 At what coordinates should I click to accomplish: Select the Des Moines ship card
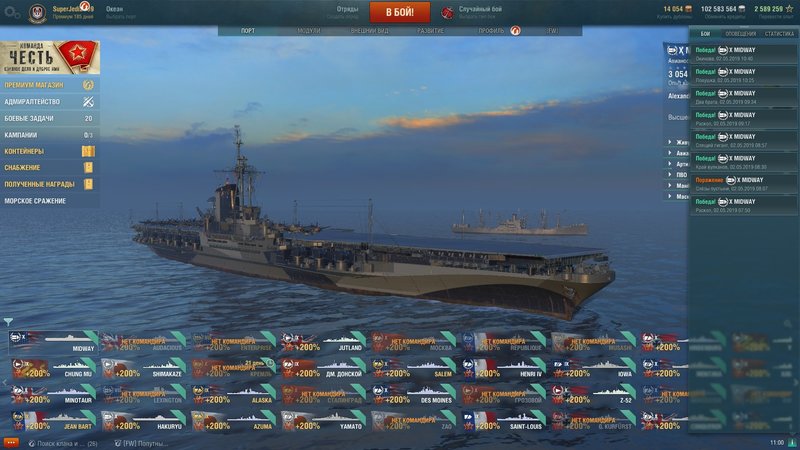tap(413, 395)
